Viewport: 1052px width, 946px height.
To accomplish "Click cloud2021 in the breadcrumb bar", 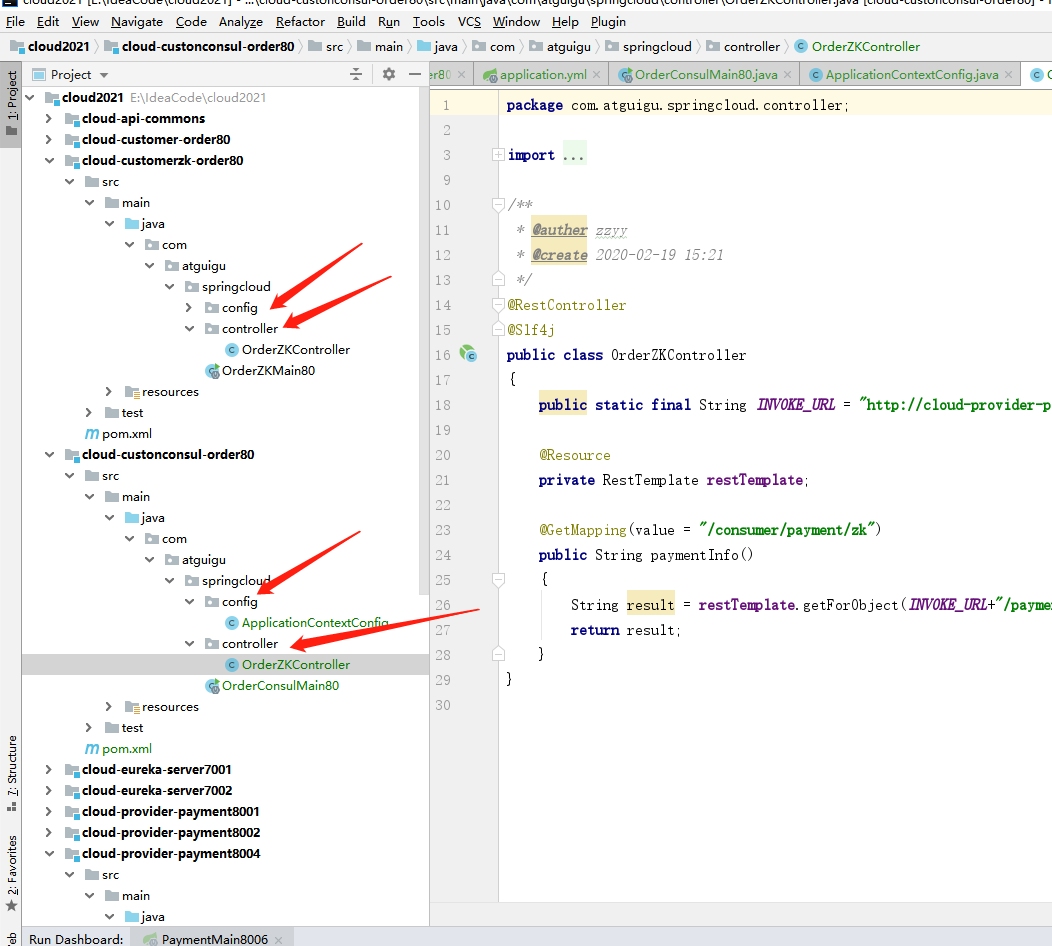I will (58, 46).
